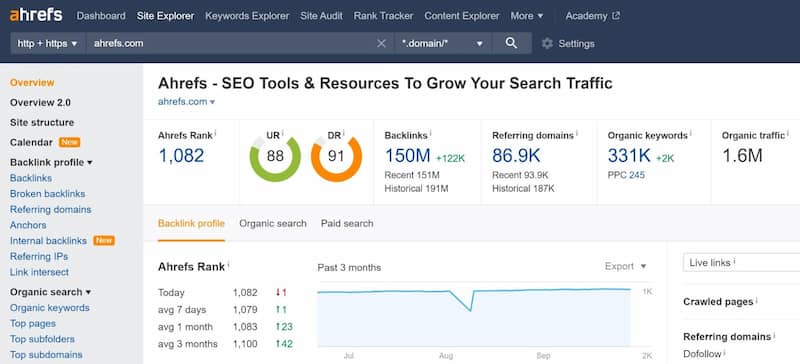Click the 1,082 Ahrefs Rank value
This screenshot has width=800, height=364.
[x=181, y=156]
